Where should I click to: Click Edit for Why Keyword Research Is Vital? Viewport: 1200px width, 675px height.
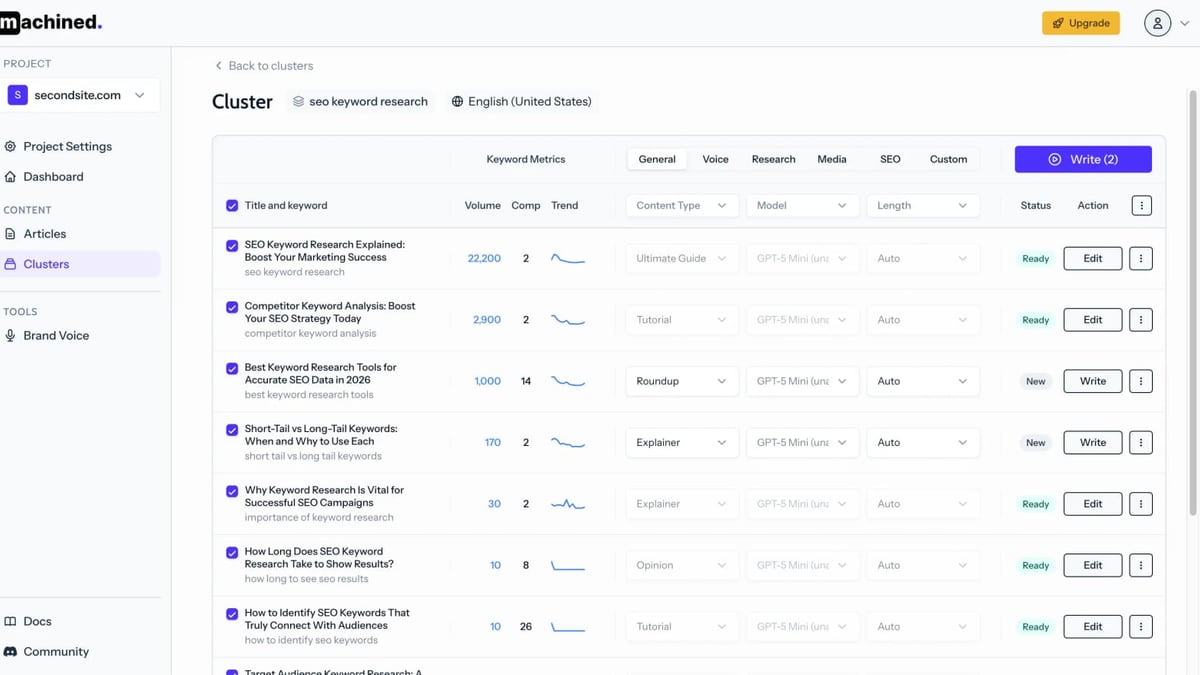(1092, 504)
